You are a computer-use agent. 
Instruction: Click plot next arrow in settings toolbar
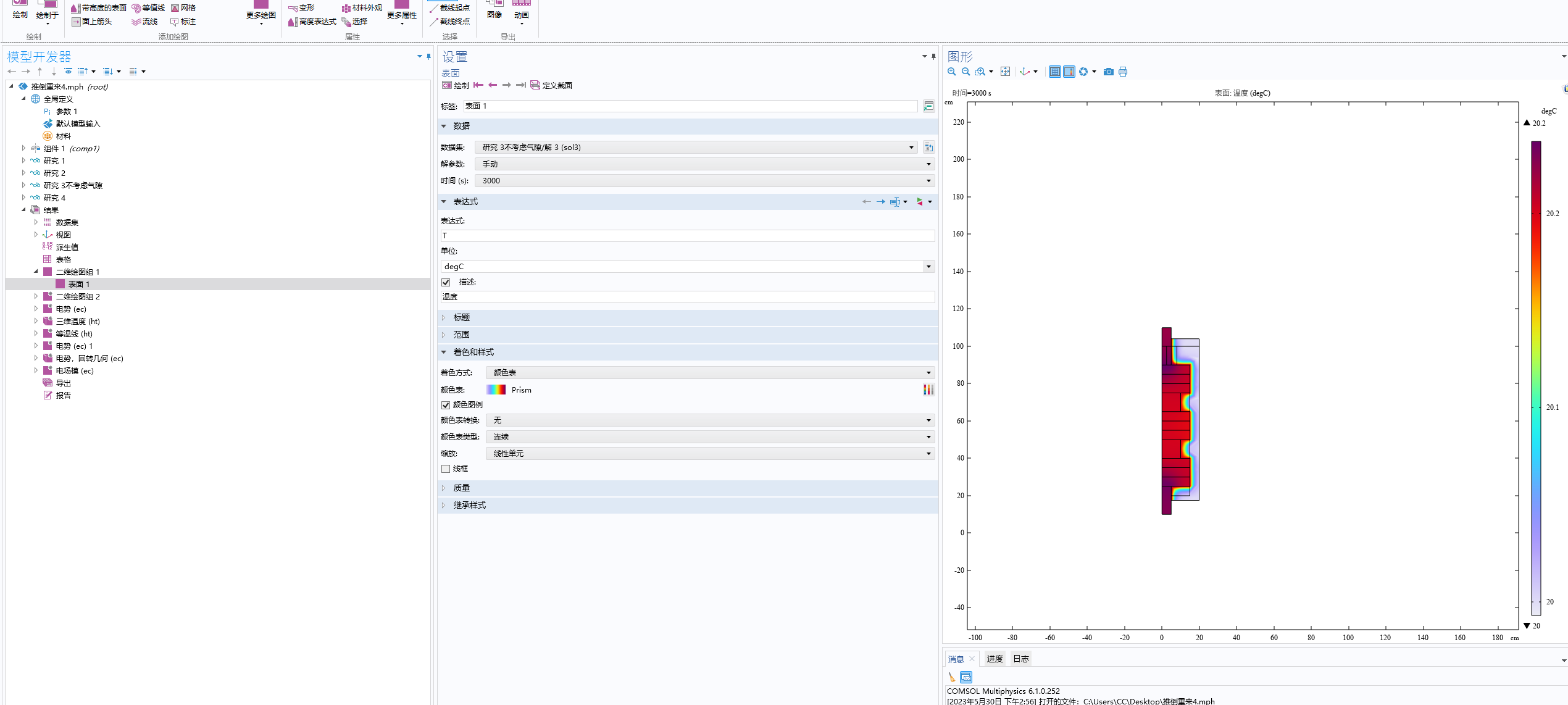pos(507,85)
